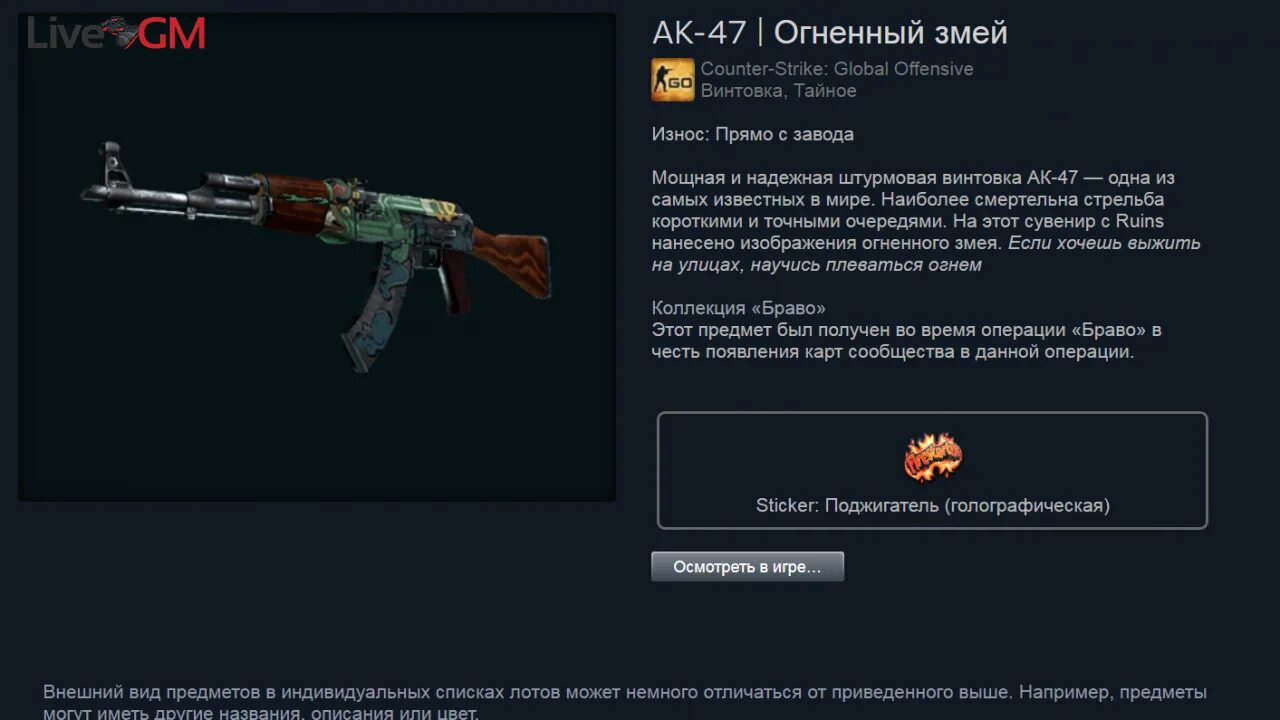Click the AK-47 | Огненный змей title

pyautogui.click(x=830, y=33)
